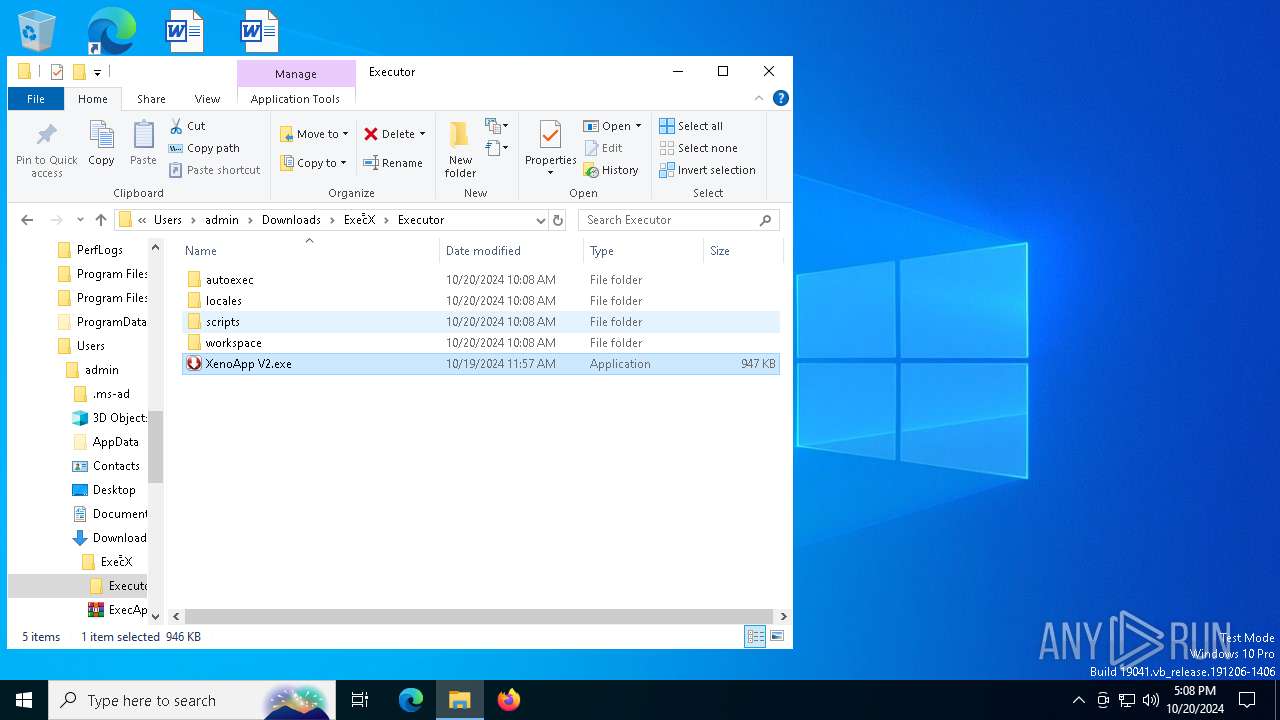Click Downloads in the address path
The height and width of the screenshot is (720, 1280).
pyautogui.click(x=291, y=220)
